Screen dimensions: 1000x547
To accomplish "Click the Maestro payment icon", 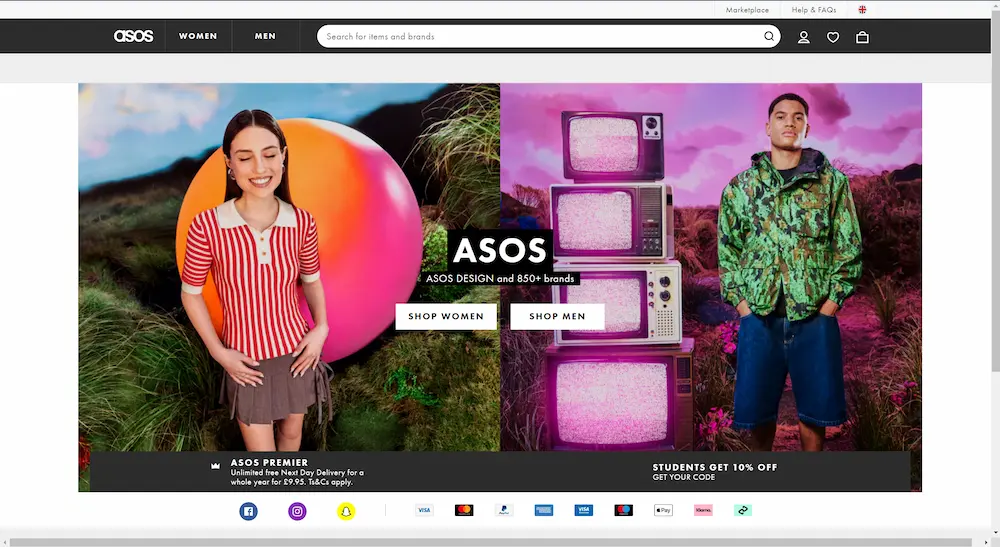I will click(x=624, y=510).
